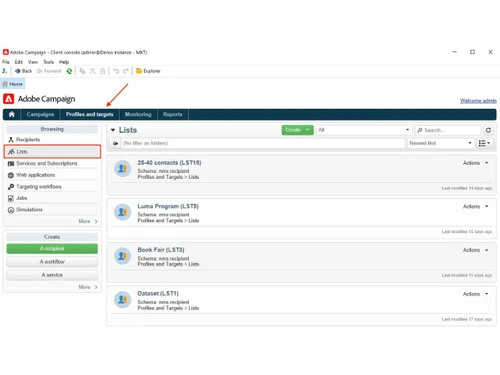Open the display mode list icon dropdown
Screen dimensions: 500x375
coord(484,143)
